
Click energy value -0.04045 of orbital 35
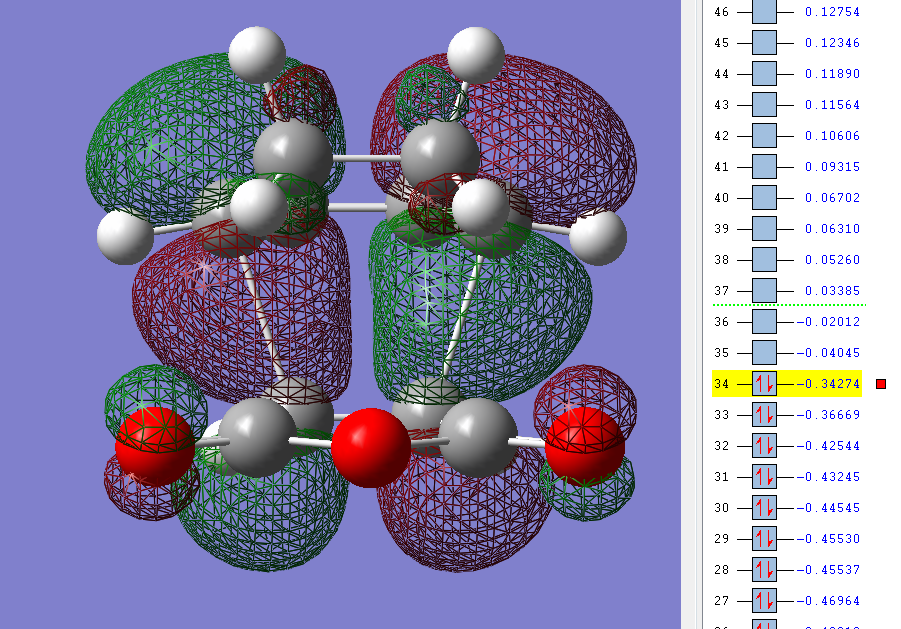(828, 353)
